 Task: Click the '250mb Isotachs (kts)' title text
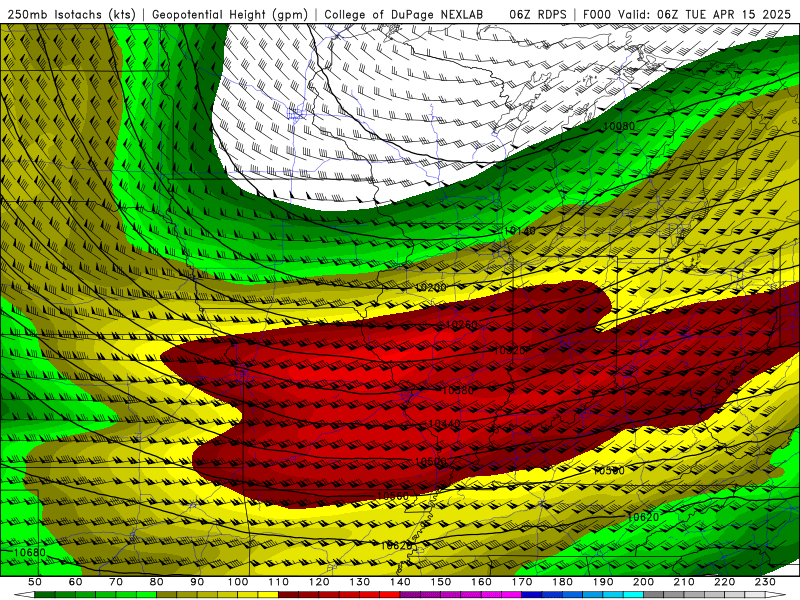click(x=72, y=14)
